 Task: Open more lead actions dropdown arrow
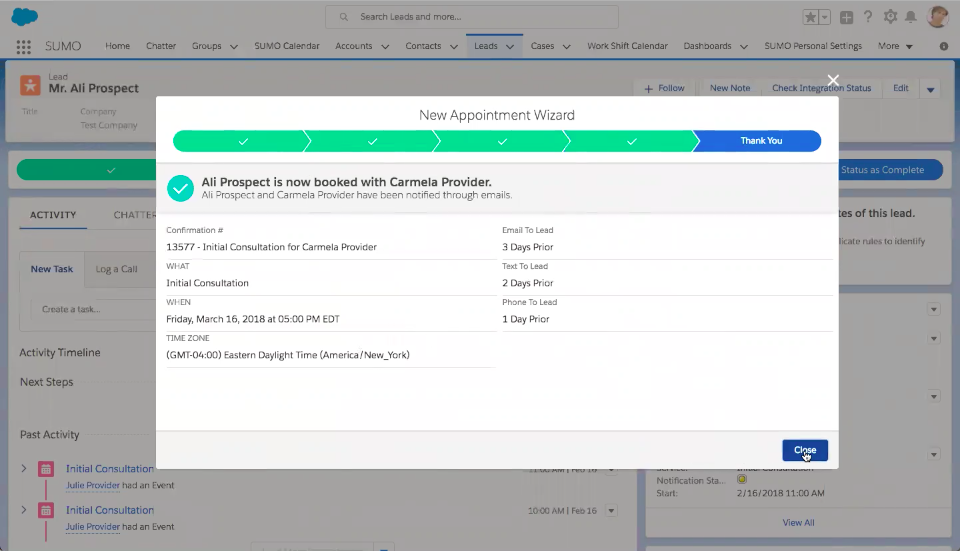930,89
